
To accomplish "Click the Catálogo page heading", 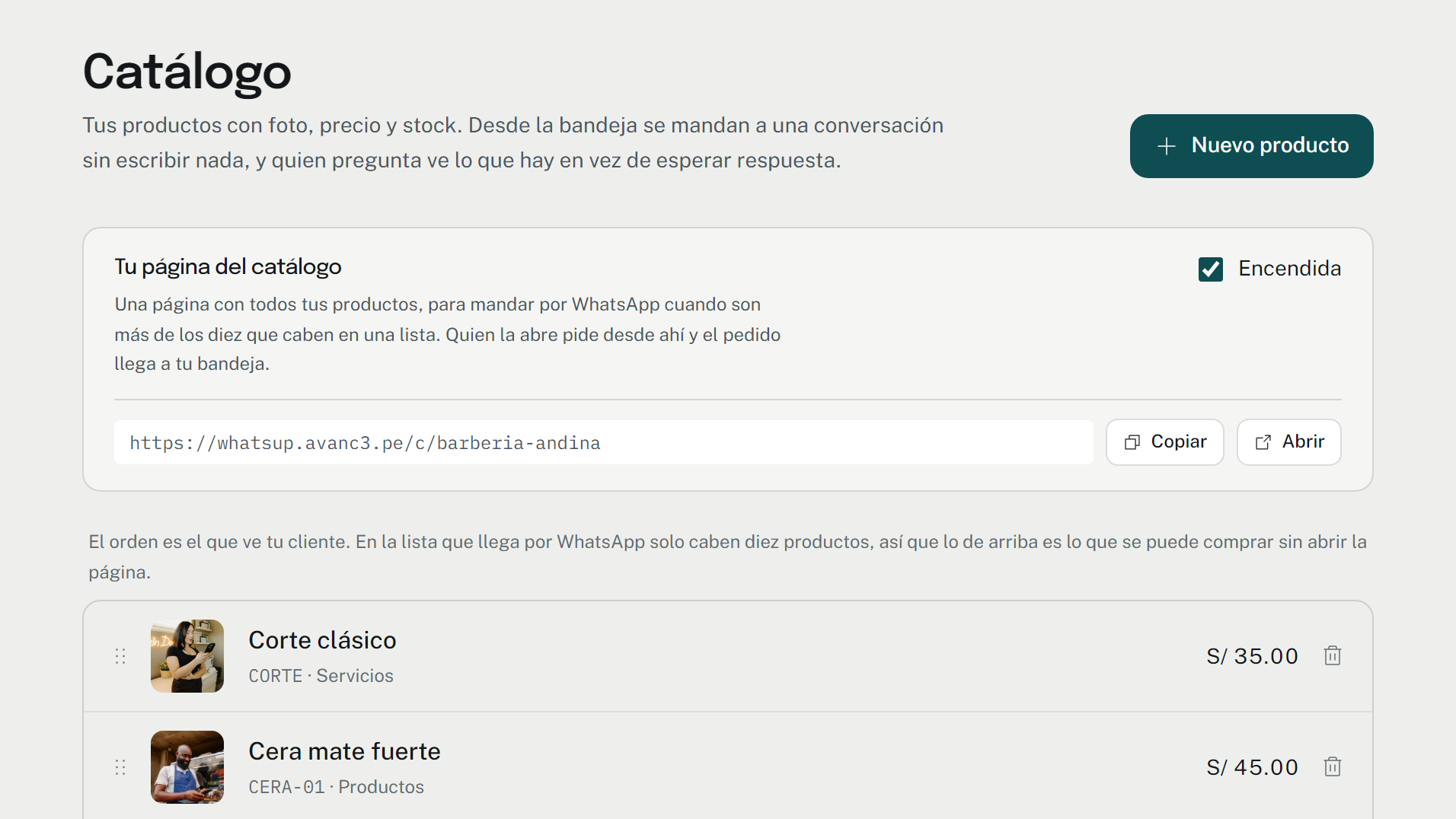I will coord(187,72).
